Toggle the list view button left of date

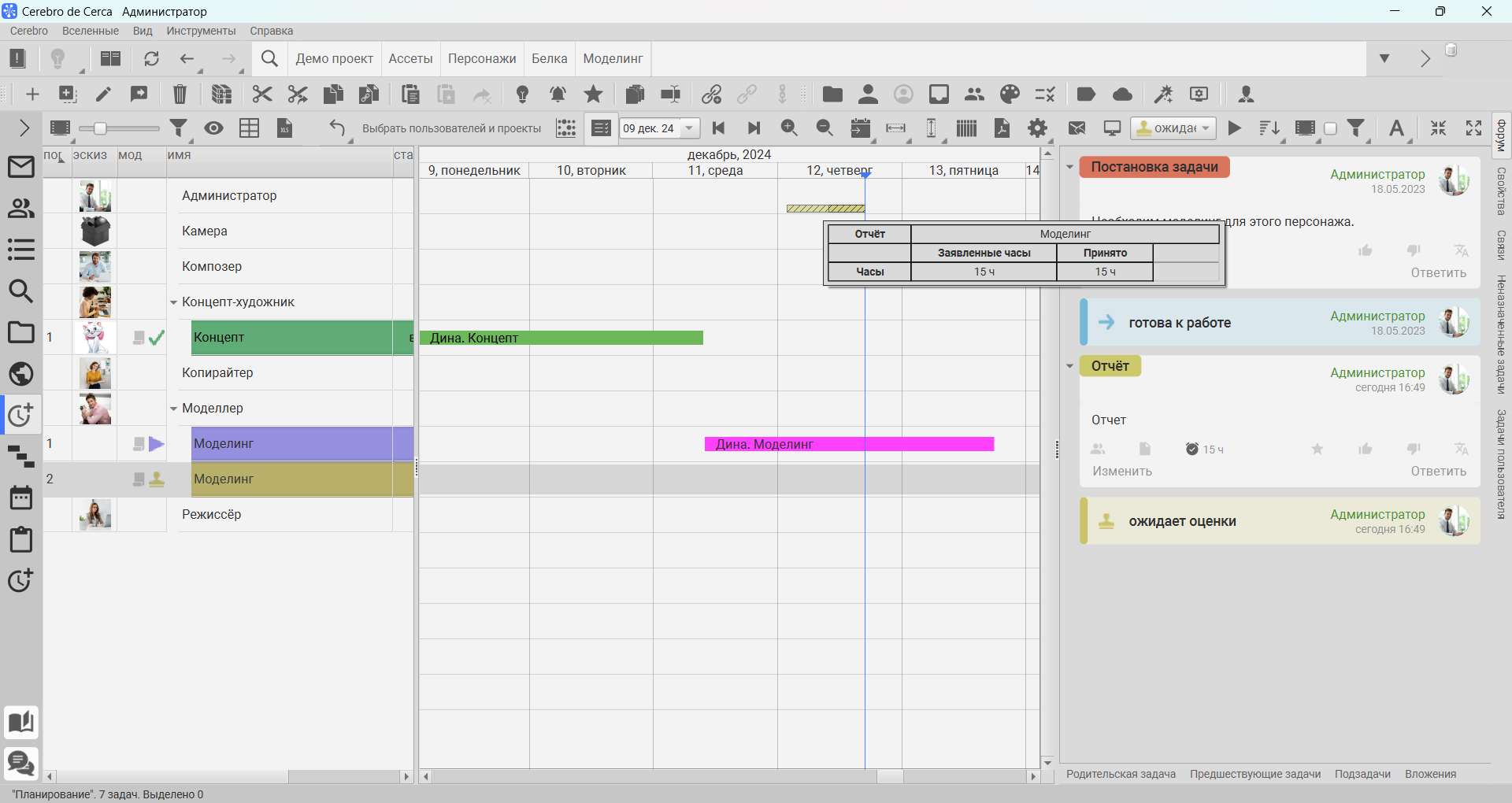[x=601, y=128]
